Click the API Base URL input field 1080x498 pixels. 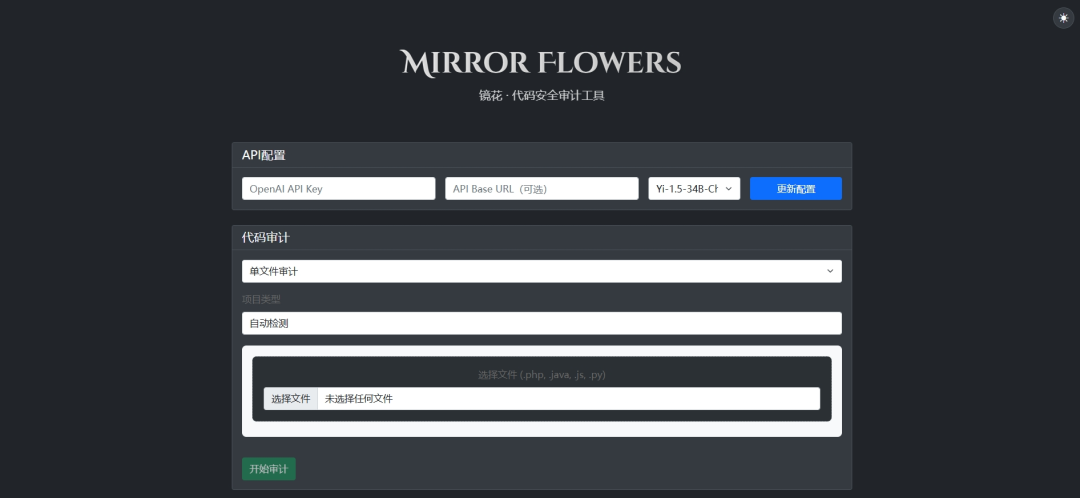pyautogui.click(x=541, y=189)
